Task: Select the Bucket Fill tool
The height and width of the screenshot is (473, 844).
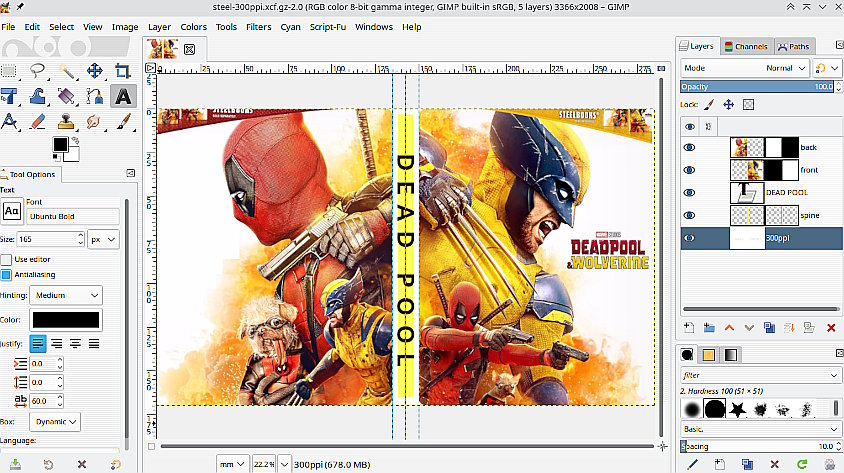Action: [x=66, y=96]
